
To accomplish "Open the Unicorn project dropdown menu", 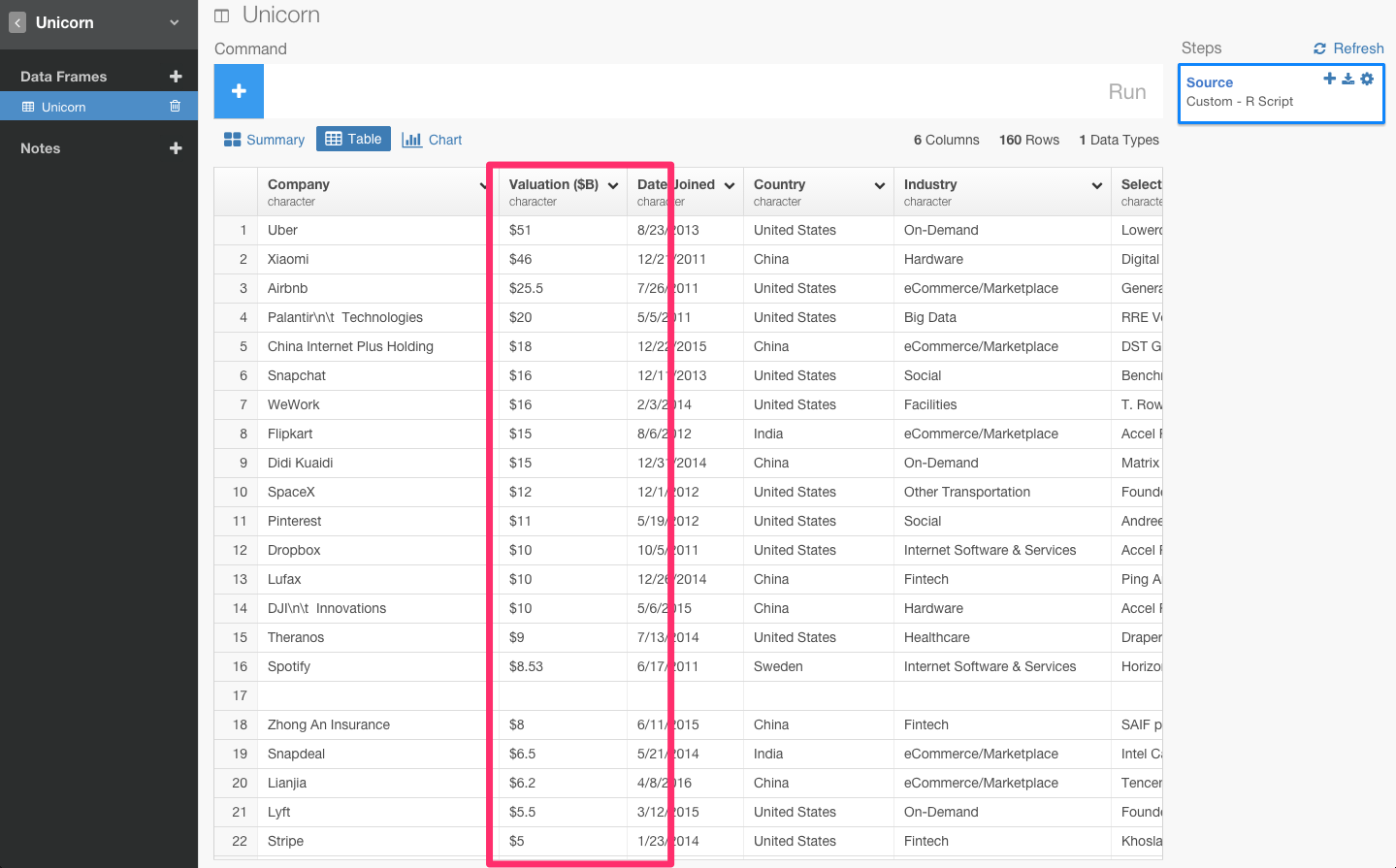I will (x=175, y=22).
